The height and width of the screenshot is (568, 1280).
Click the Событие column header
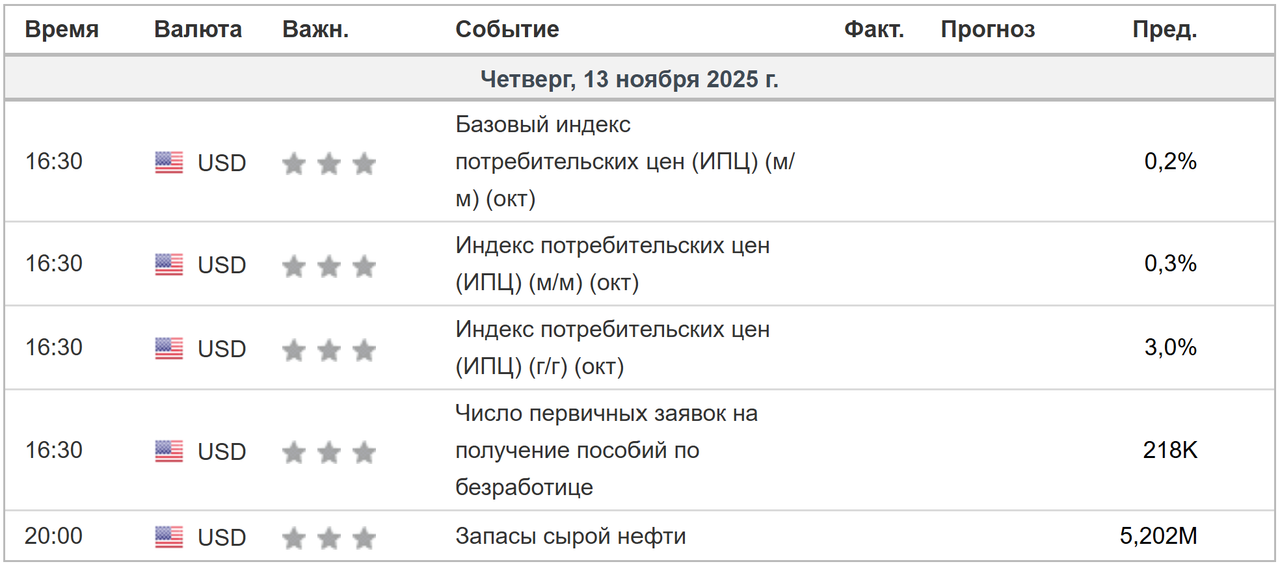507,30
